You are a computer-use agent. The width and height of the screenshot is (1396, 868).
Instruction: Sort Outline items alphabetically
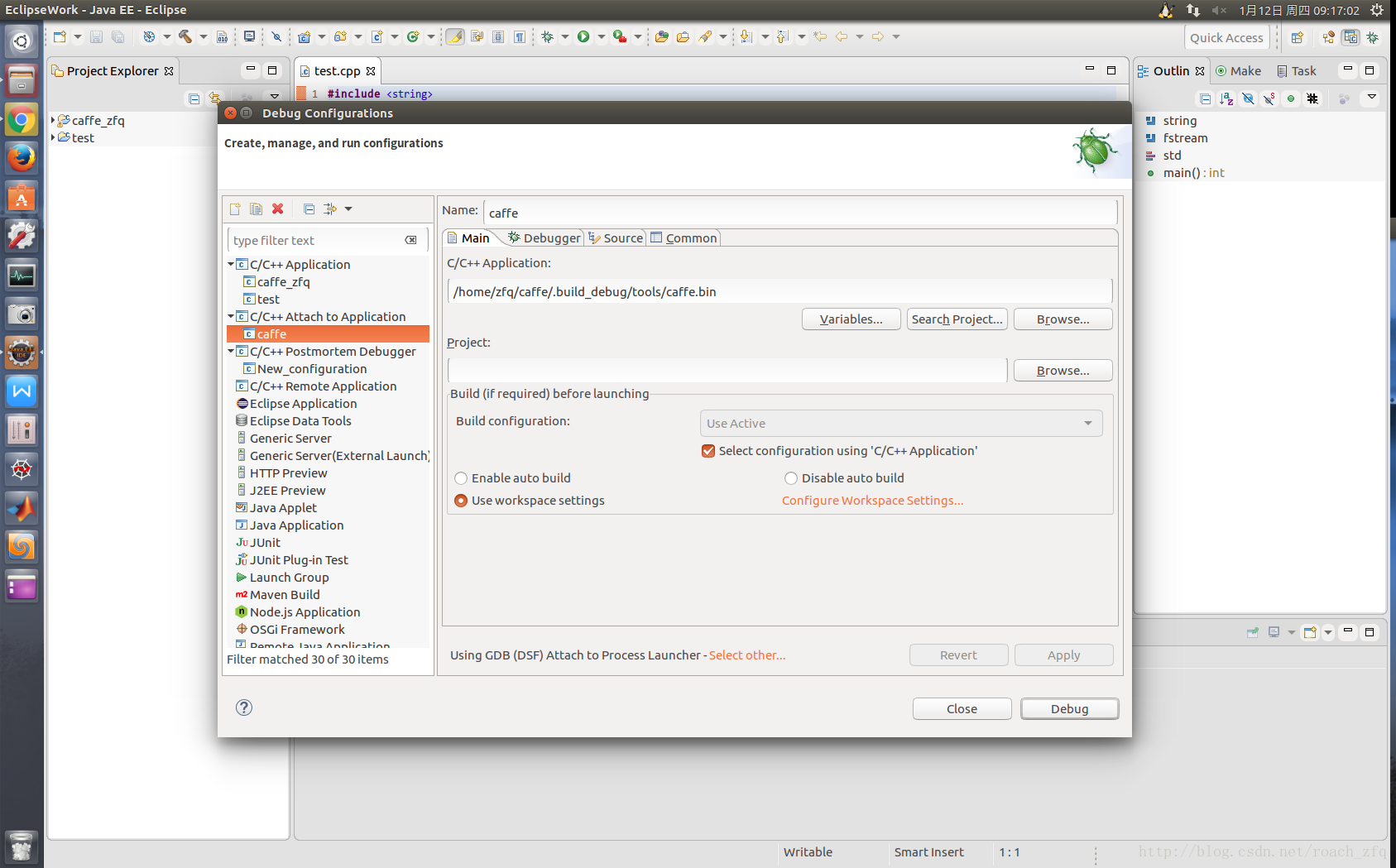click(x=1226, y=98)
